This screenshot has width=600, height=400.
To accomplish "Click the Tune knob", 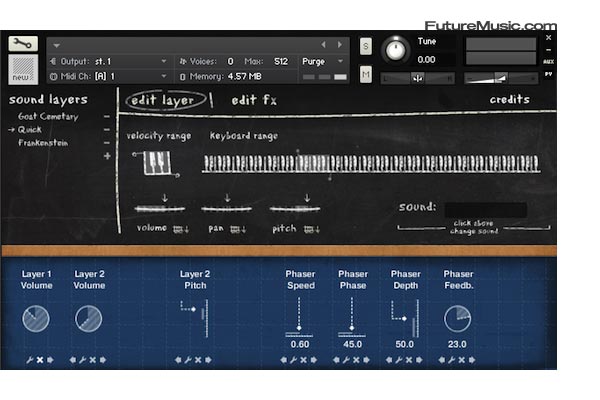I will [x=396, y=50].
